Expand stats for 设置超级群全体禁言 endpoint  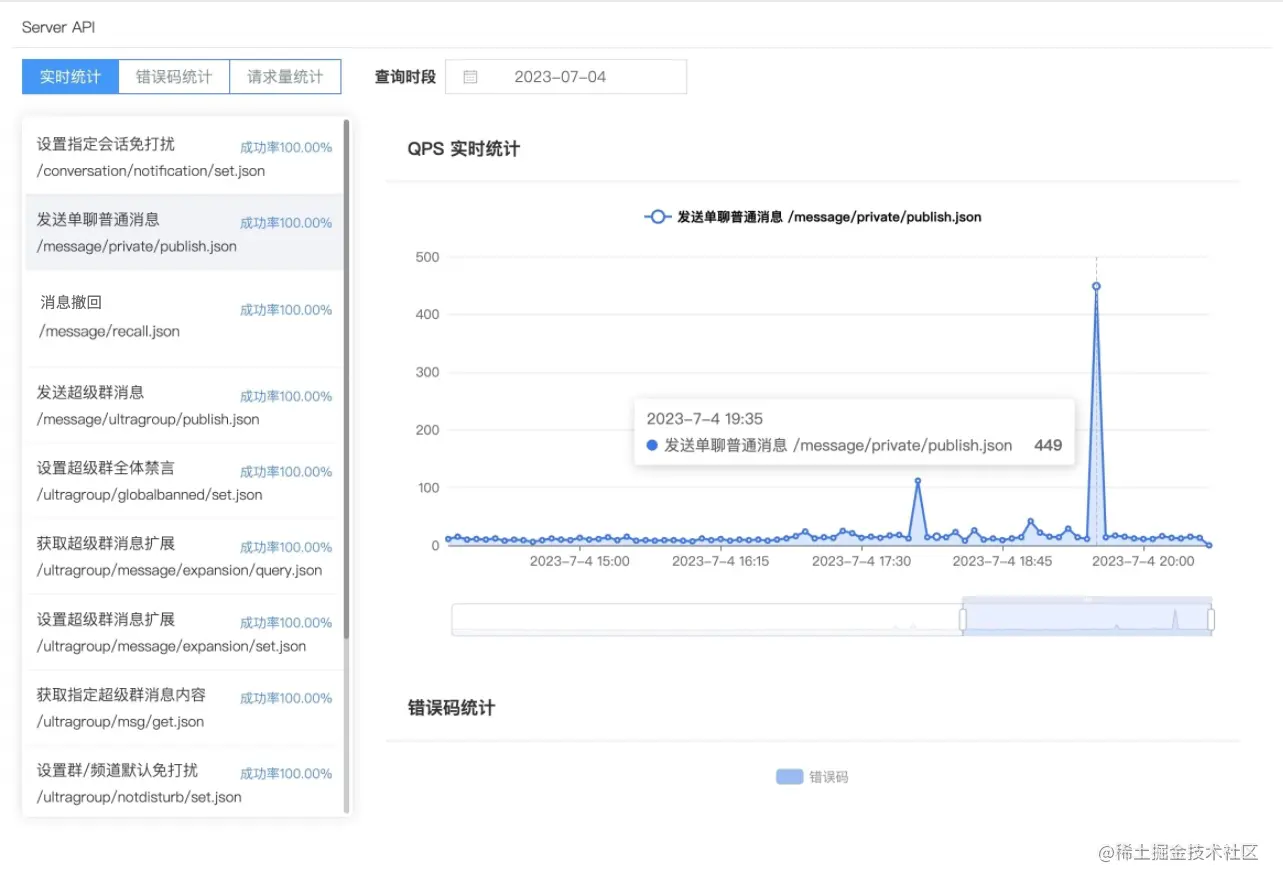[x=183, y=481]
